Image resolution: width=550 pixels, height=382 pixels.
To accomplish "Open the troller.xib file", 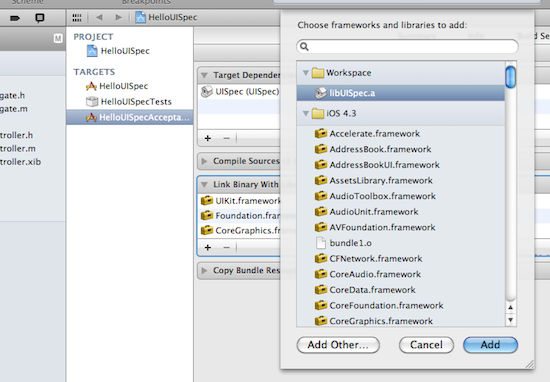I will pyautogui.click(x=20, y=162).
